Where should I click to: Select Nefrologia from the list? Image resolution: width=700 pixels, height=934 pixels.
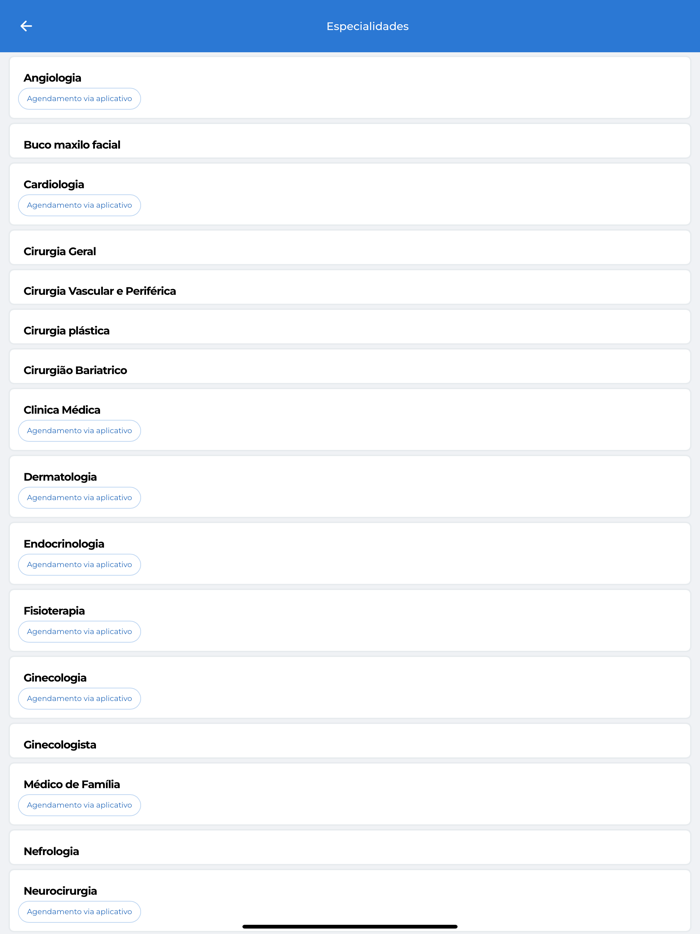click(51, 851)
